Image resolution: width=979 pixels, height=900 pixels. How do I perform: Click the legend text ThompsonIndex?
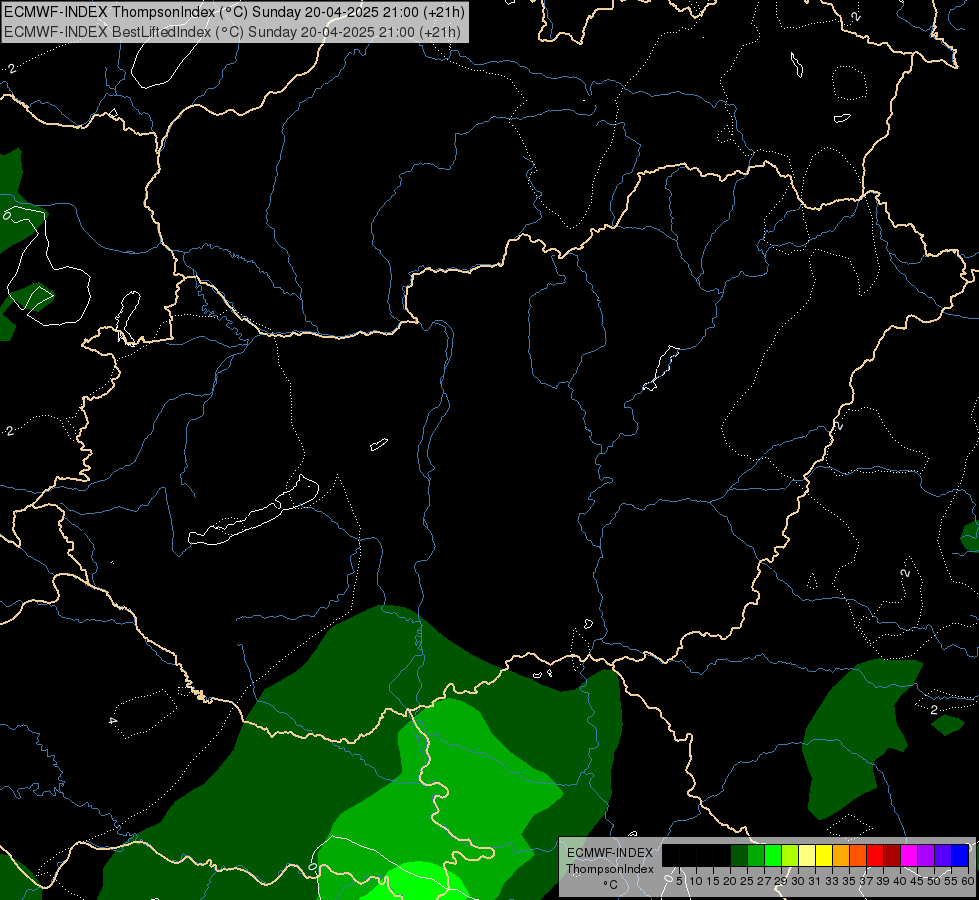610,869
